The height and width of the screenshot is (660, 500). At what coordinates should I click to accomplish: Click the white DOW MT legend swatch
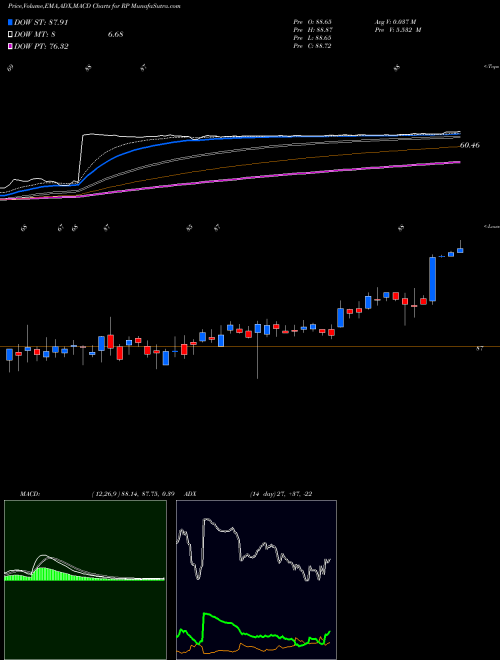coord(11,34)
